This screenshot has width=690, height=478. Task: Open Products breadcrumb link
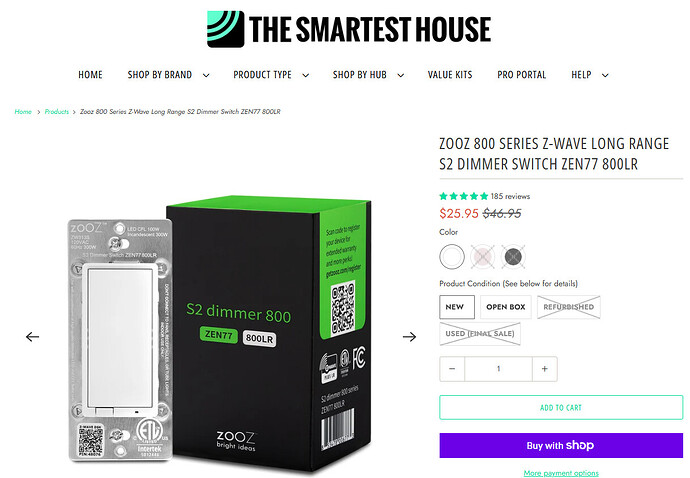(x=57, y=112)
